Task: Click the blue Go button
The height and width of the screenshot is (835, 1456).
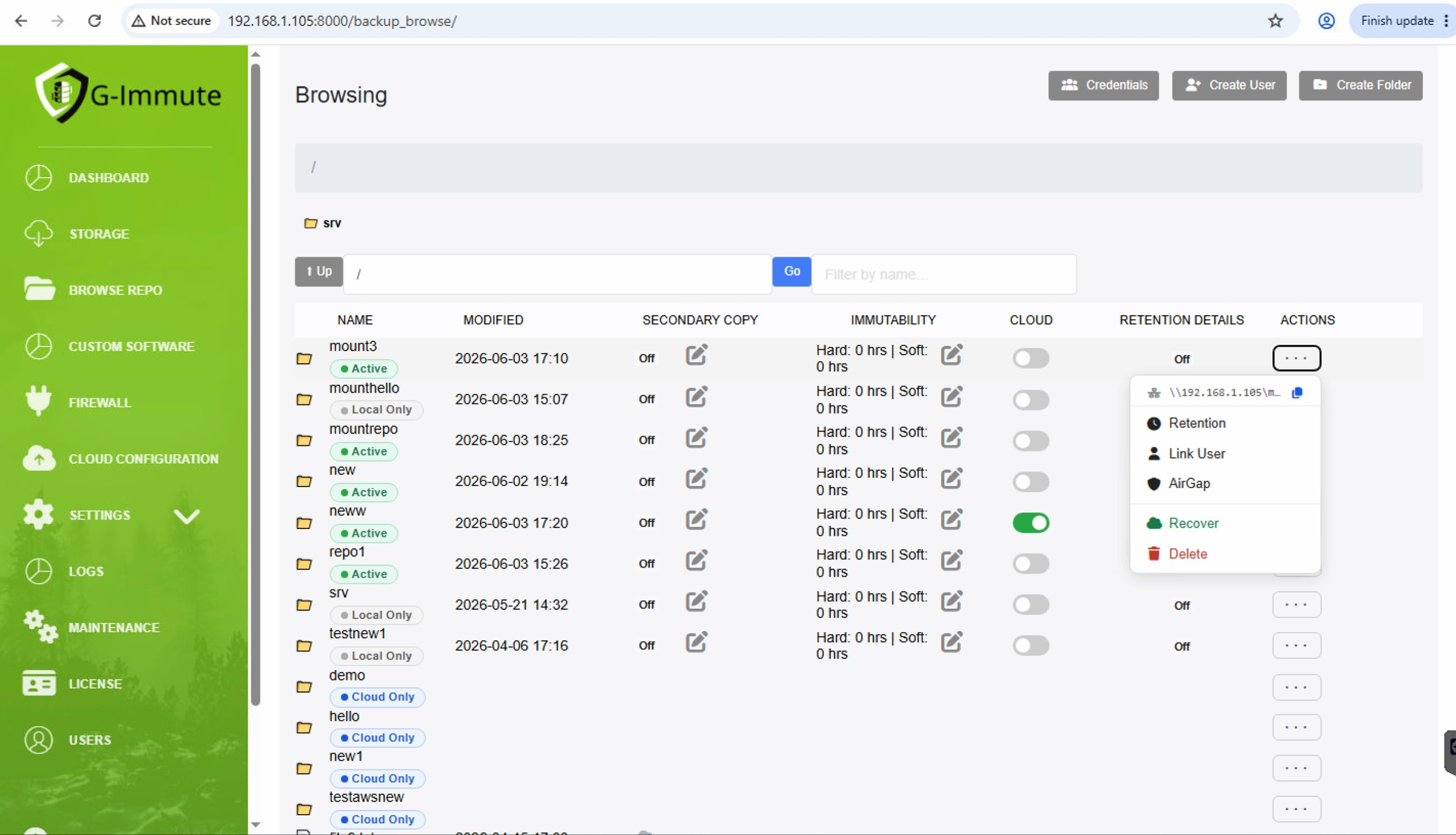Action: [792, 271]
